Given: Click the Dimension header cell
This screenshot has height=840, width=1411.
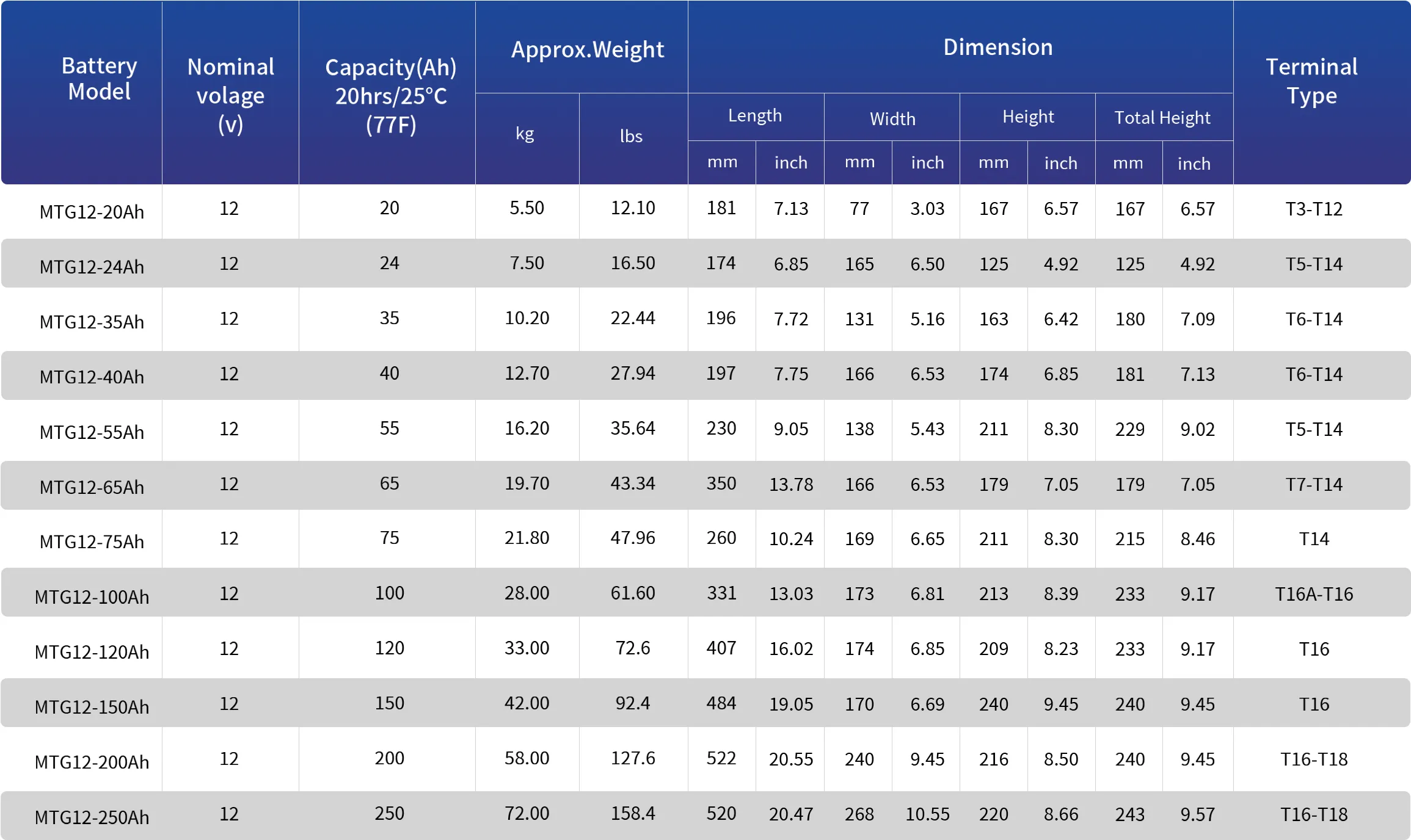Looking at the screenshot, I should (997, 47).
